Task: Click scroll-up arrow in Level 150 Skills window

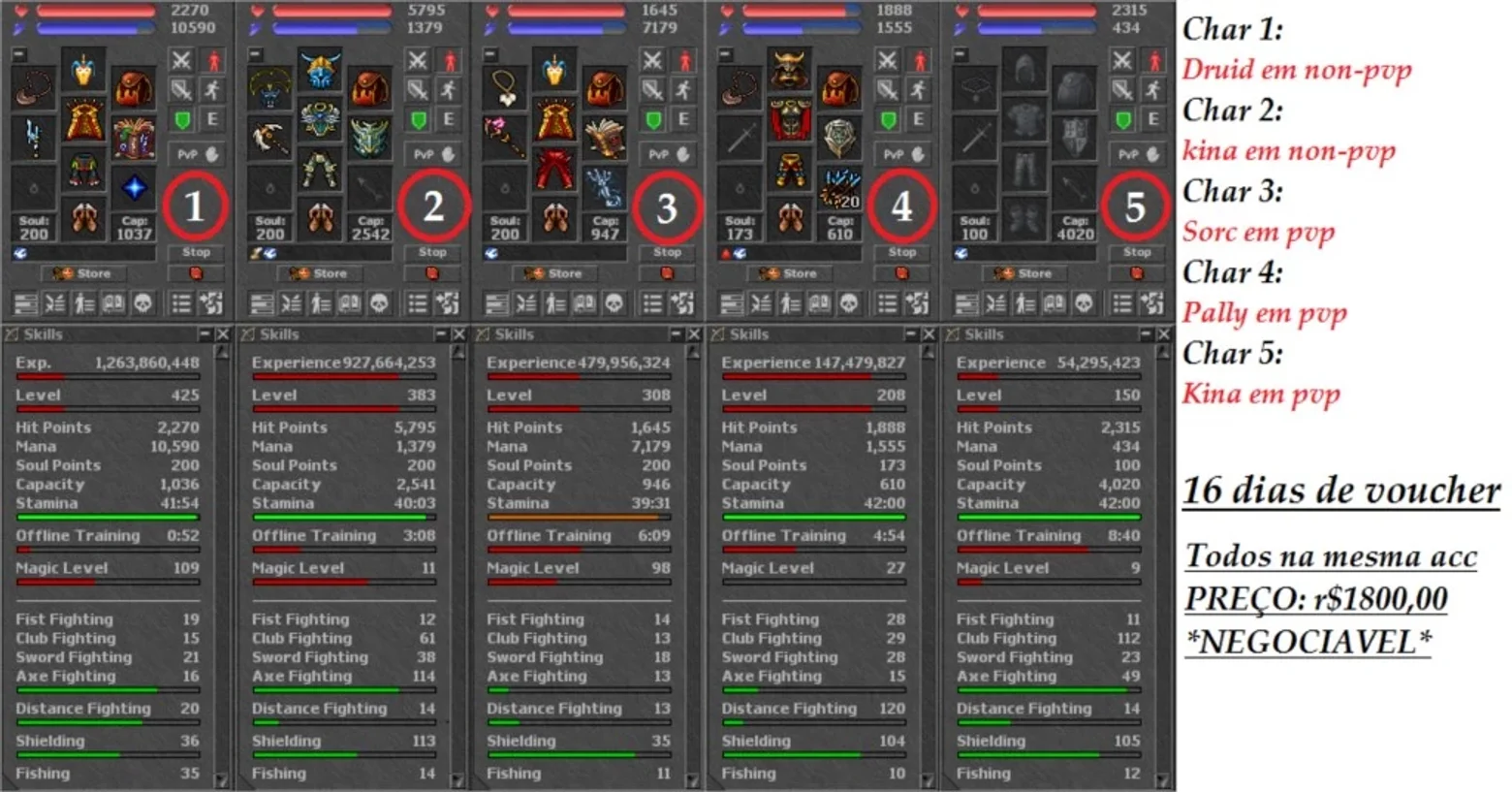Action: (x=1162, y=353)
